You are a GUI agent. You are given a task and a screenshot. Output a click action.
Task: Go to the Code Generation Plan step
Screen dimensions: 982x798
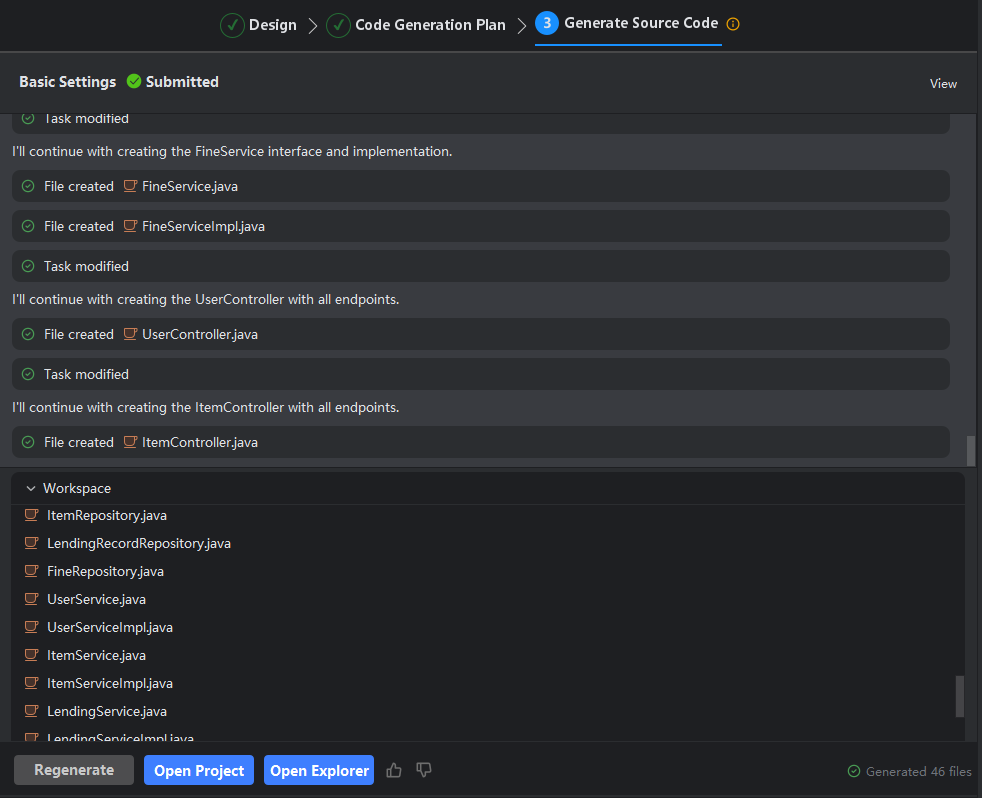click(x=417, y=25)
